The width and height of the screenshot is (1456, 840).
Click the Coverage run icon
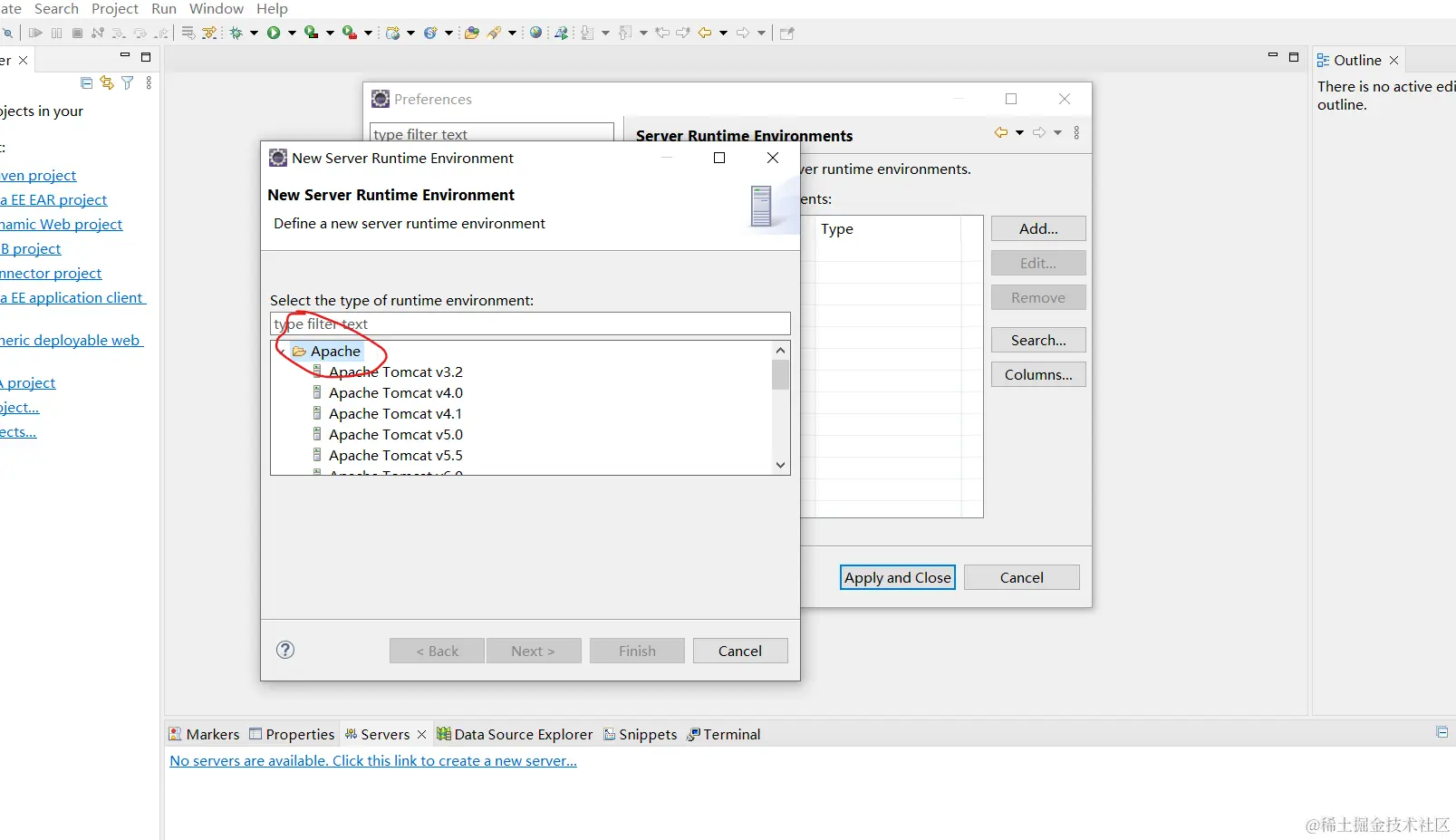311,33
